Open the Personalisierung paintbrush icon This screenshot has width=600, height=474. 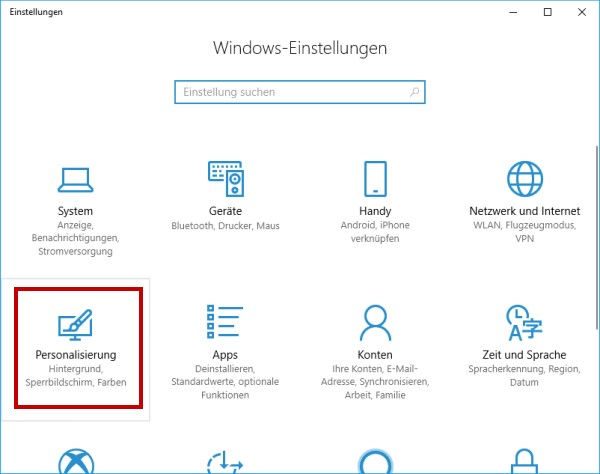75,324
